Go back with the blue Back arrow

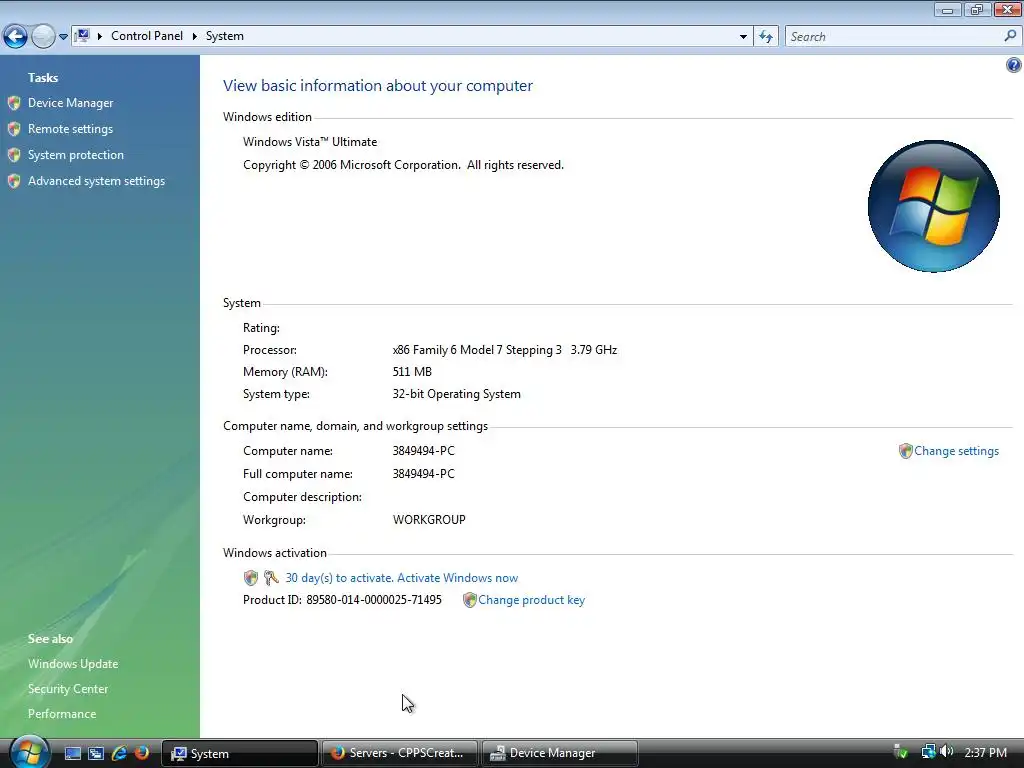click(x=15, y=37)
